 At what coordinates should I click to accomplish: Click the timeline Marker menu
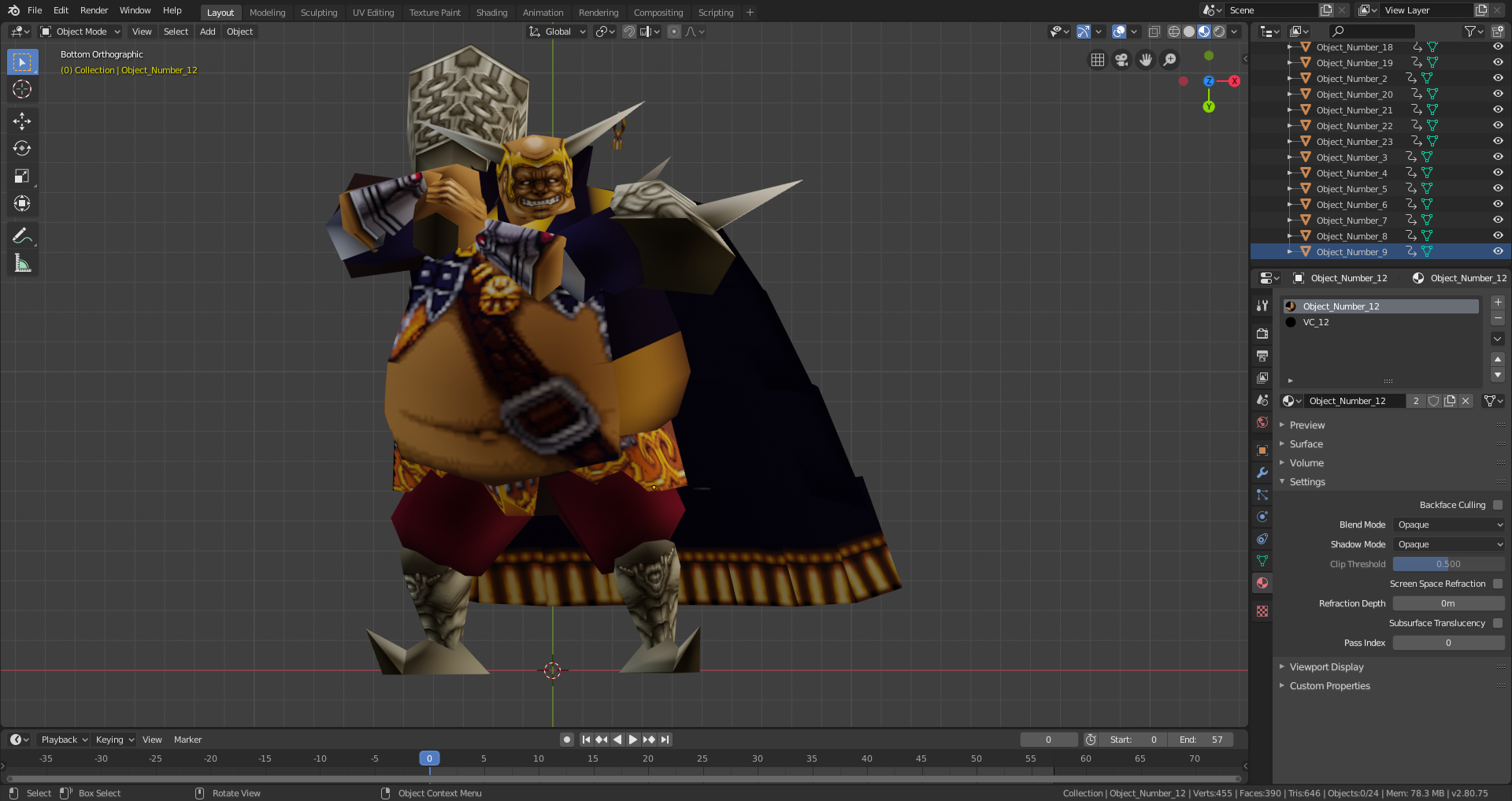click(x=187, y=740)
